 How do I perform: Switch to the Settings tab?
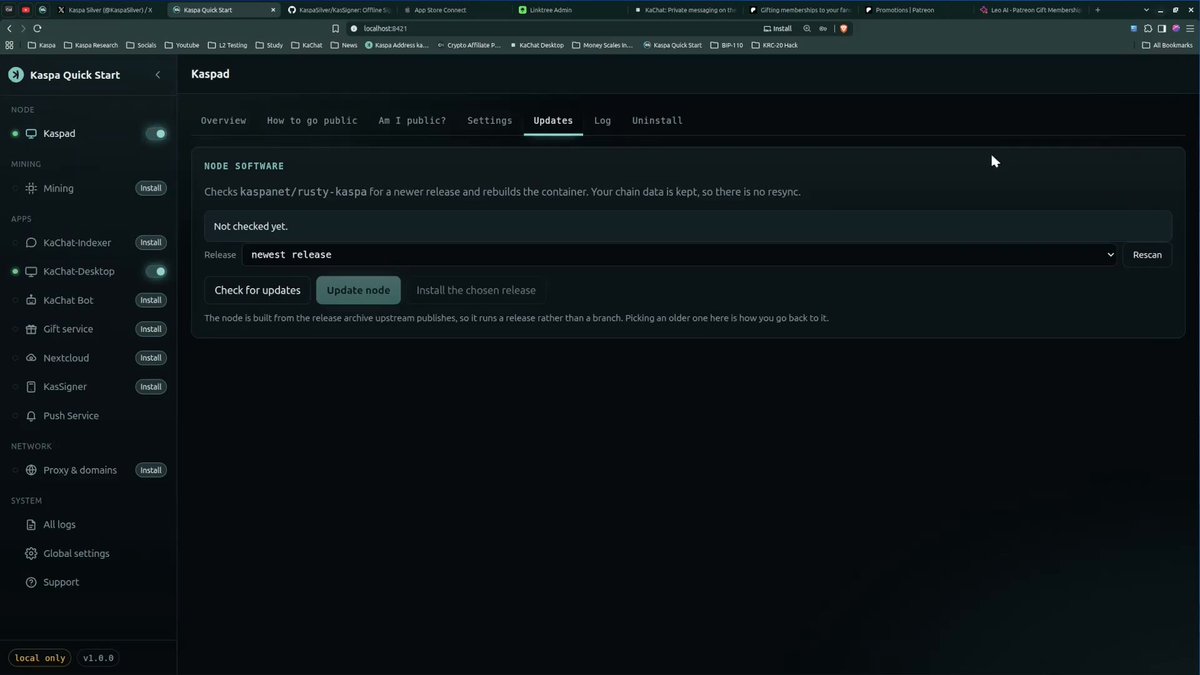490,120
